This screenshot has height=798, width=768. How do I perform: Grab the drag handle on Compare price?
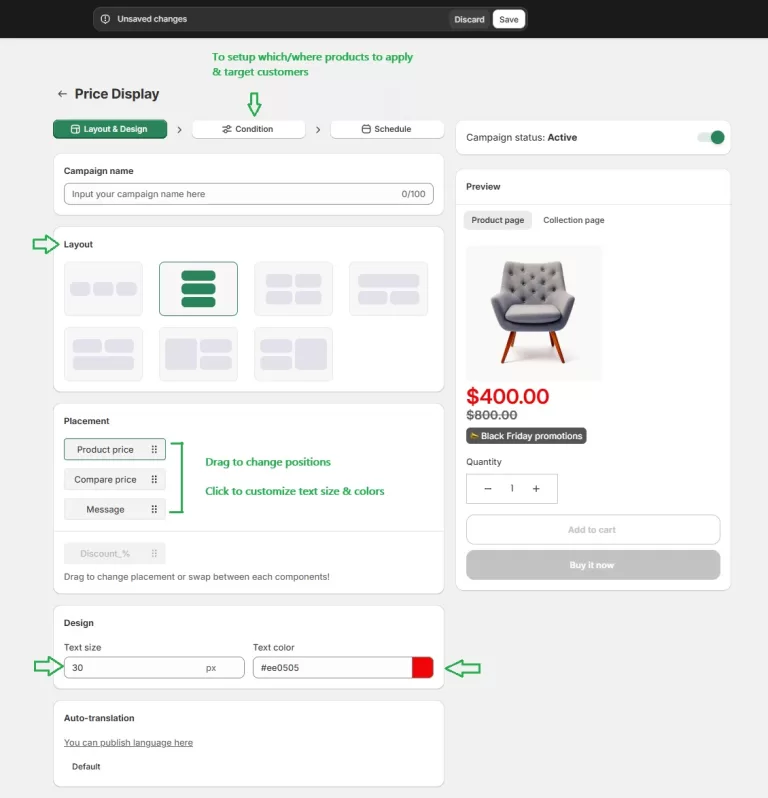tap(154, 479)
